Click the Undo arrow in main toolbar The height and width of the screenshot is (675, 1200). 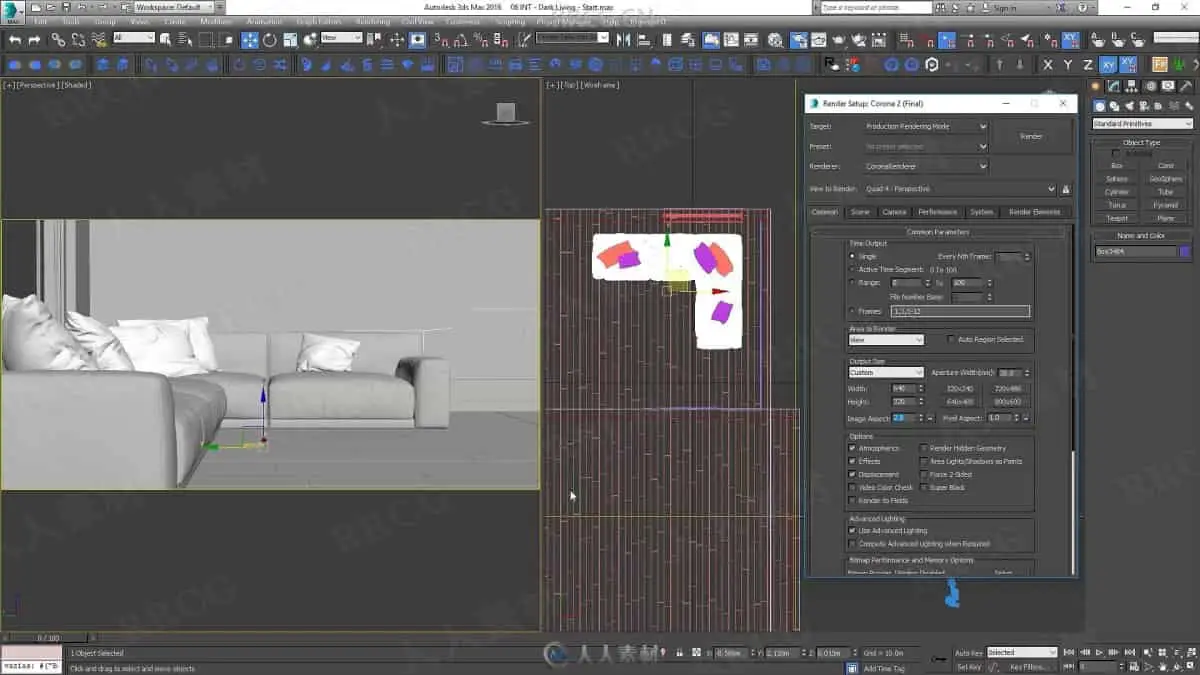coord(15,40)
